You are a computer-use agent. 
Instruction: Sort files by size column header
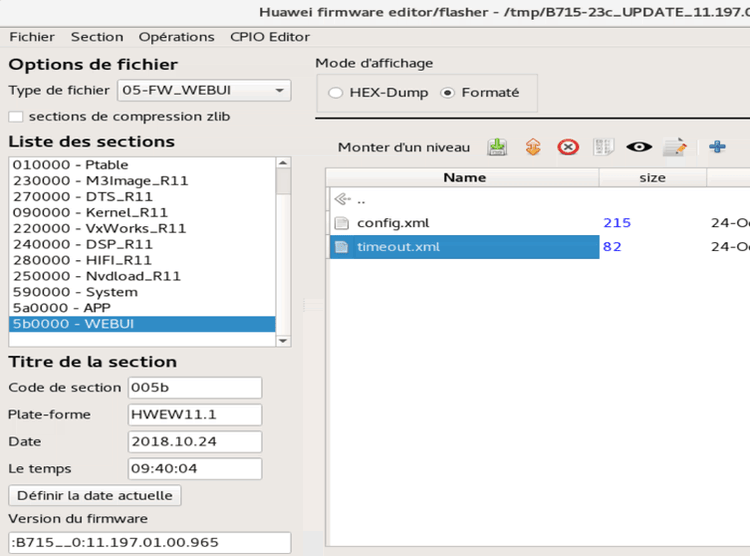tap(652, 178)
